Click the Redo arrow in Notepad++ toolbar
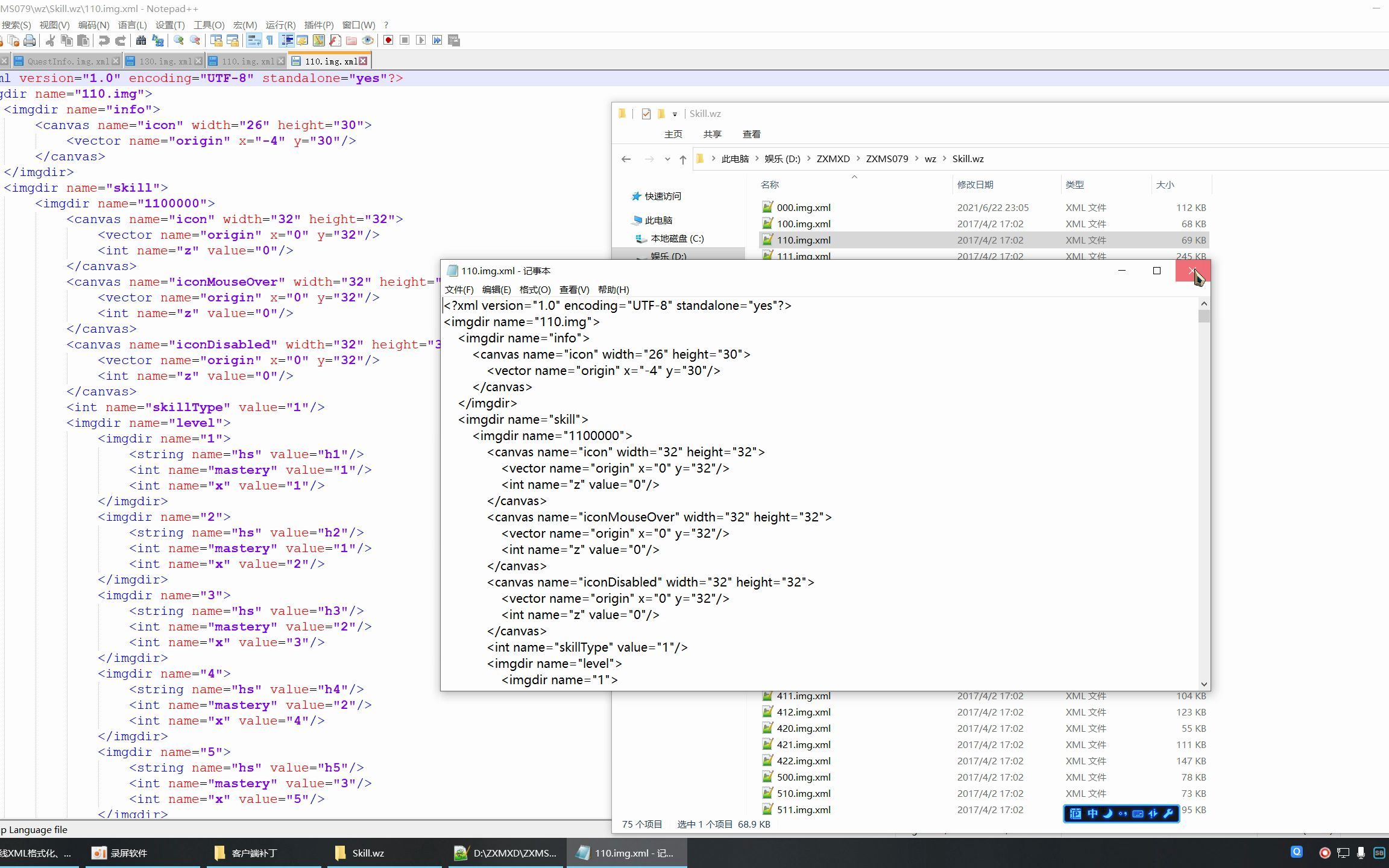The image size is (1389, 868). click(x=120, y=40)
